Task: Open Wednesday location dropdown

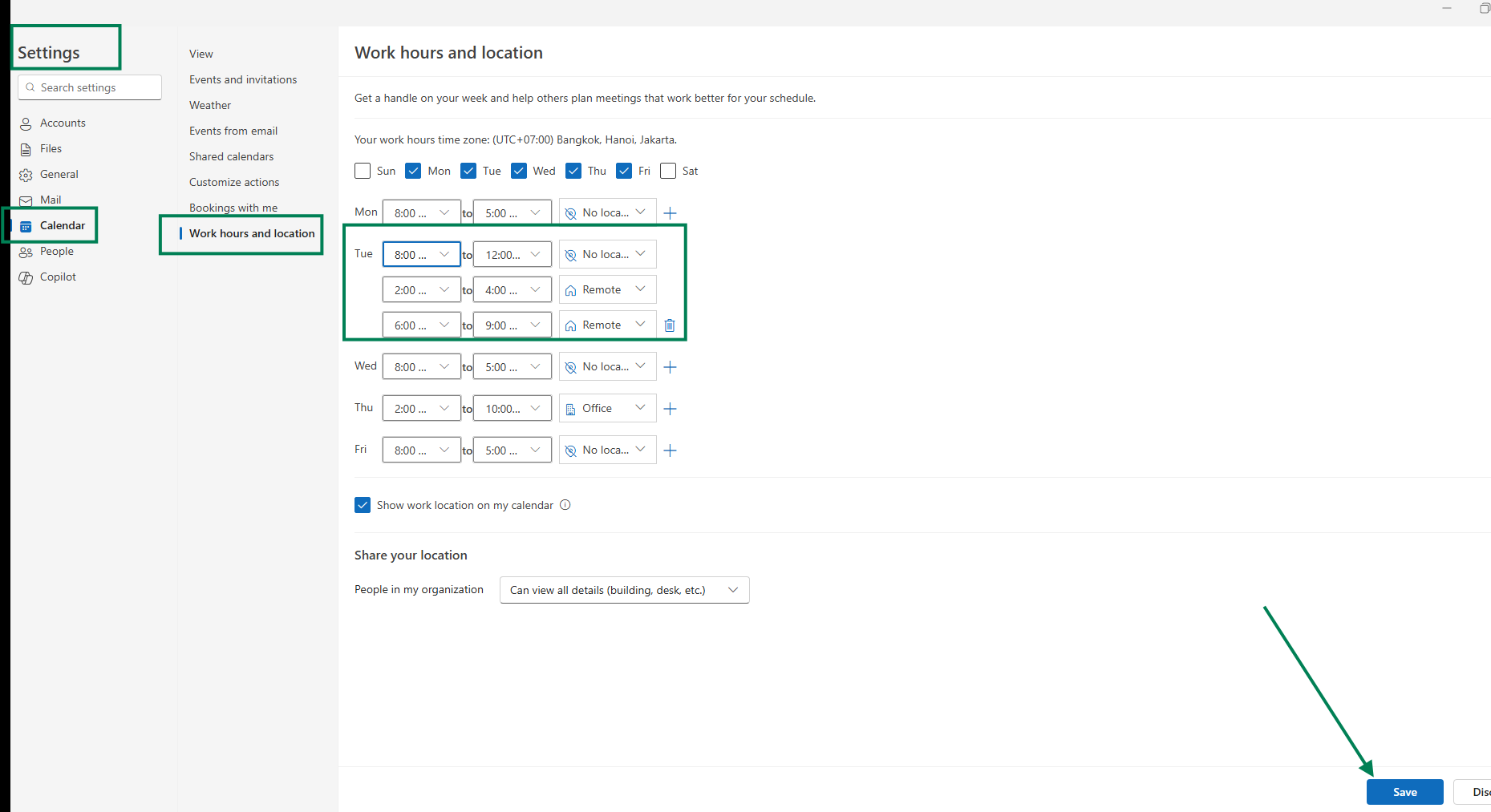Action: click(x=608, y=366)
